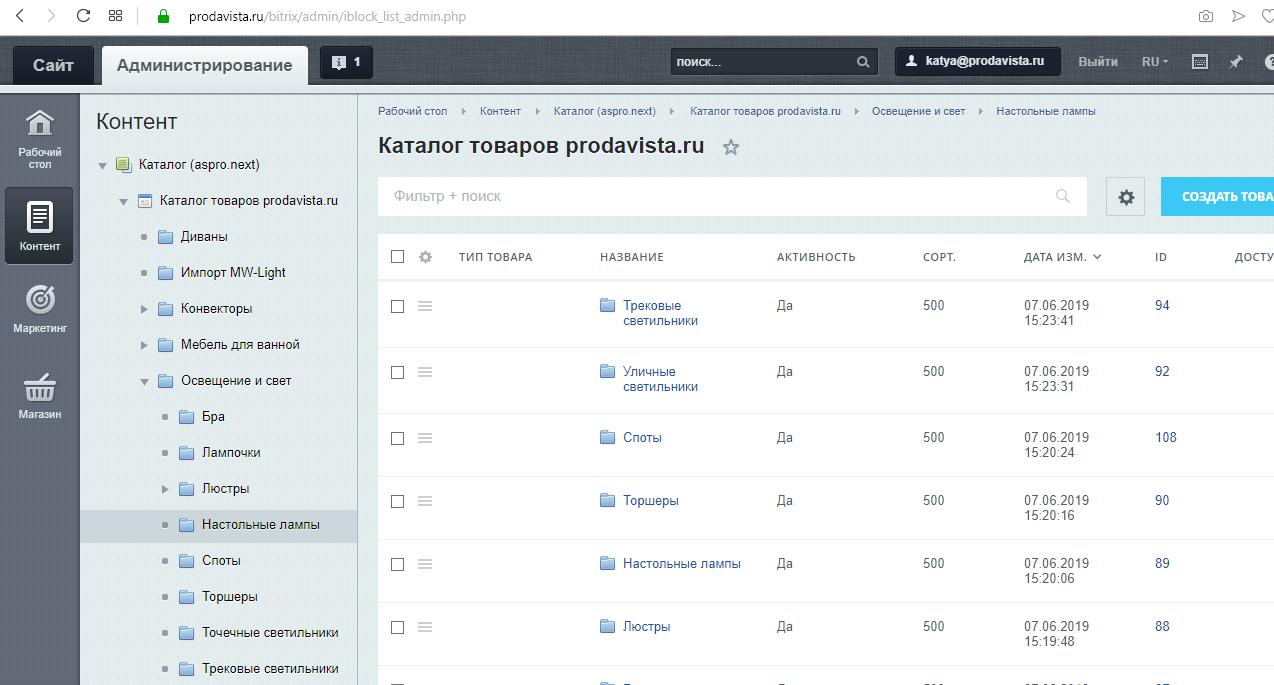Screen dimensions: 1274x685
Task: Collapse the Освещение и свет tree node
Action: tap(144, 381)
